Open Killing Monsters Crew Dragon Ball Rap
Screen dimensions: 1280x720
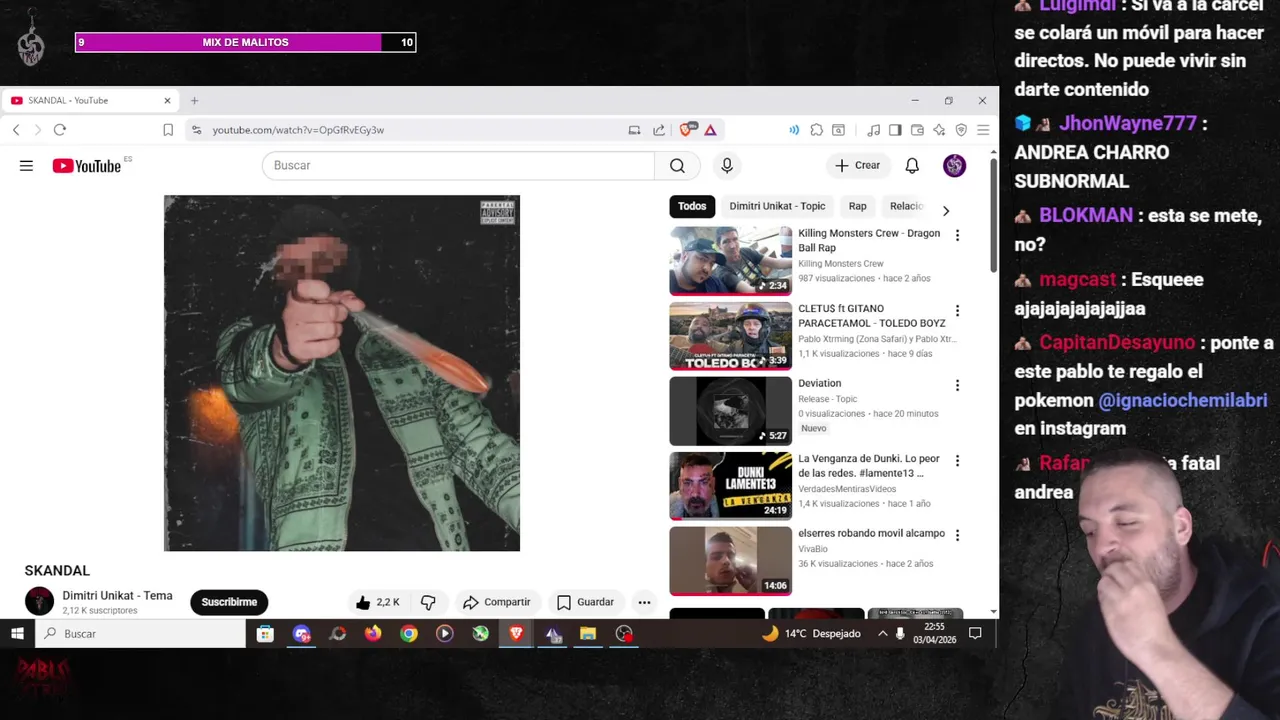(x=869, y=240)
